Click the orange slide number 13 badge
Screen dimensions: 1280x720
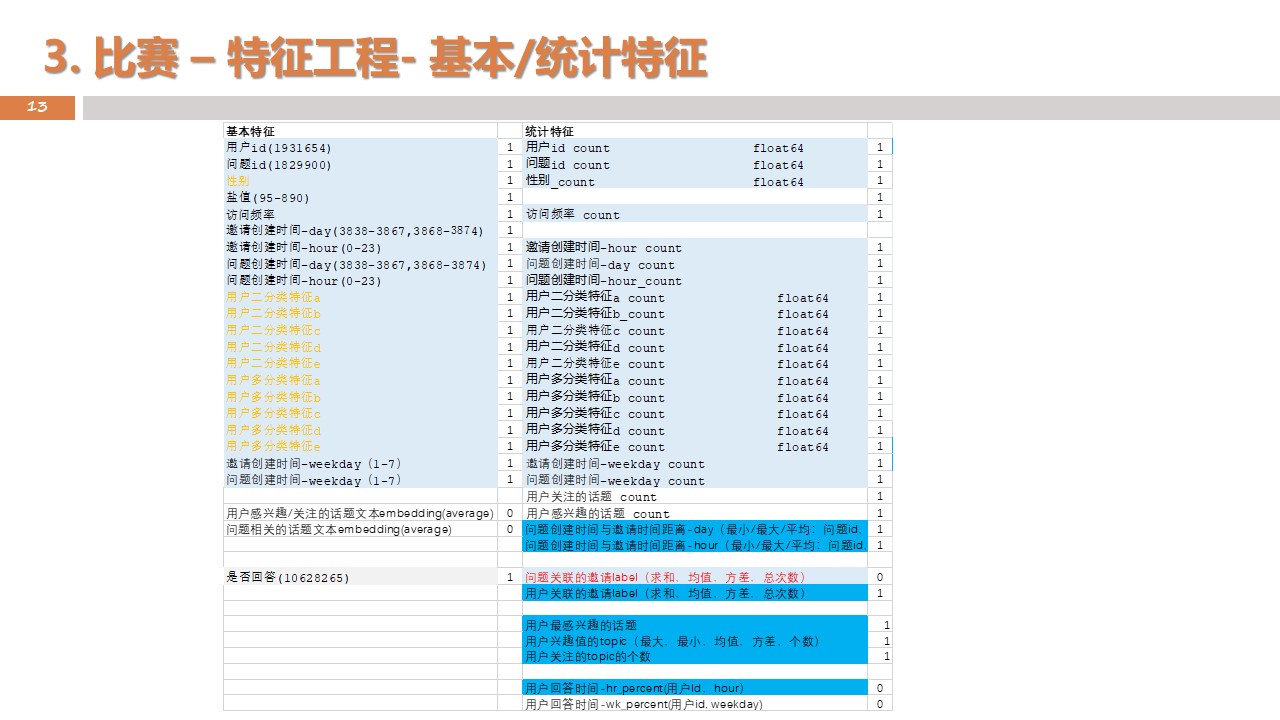(x=37, y=107)
